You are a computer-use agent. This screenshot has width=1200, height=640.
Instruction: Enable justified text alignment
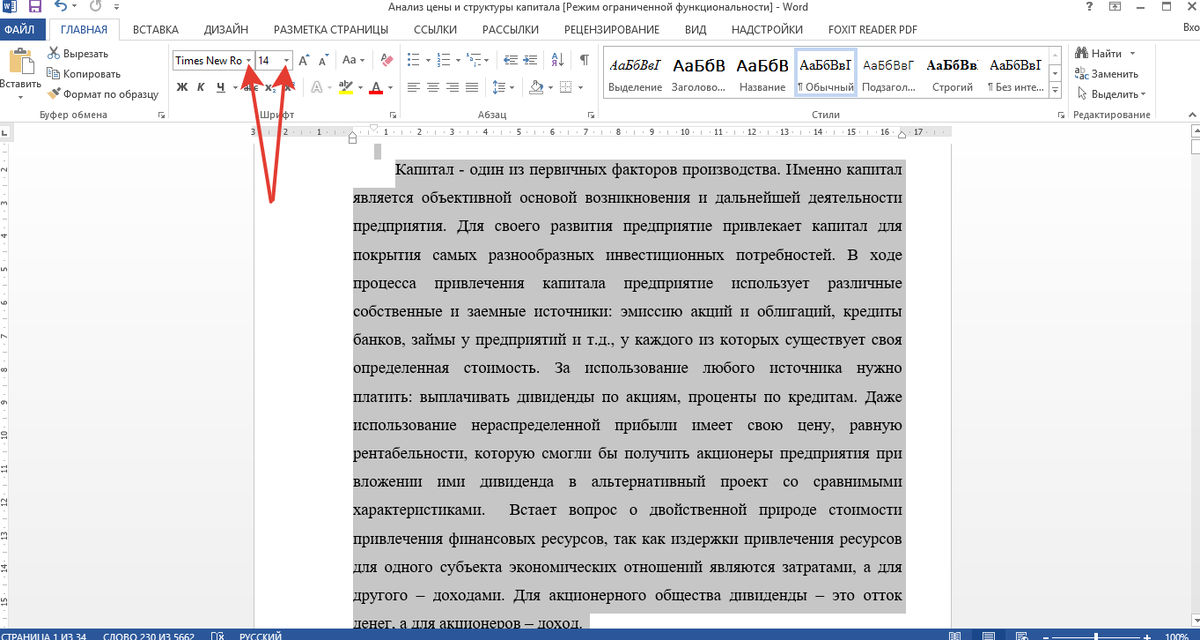point(470,89)
